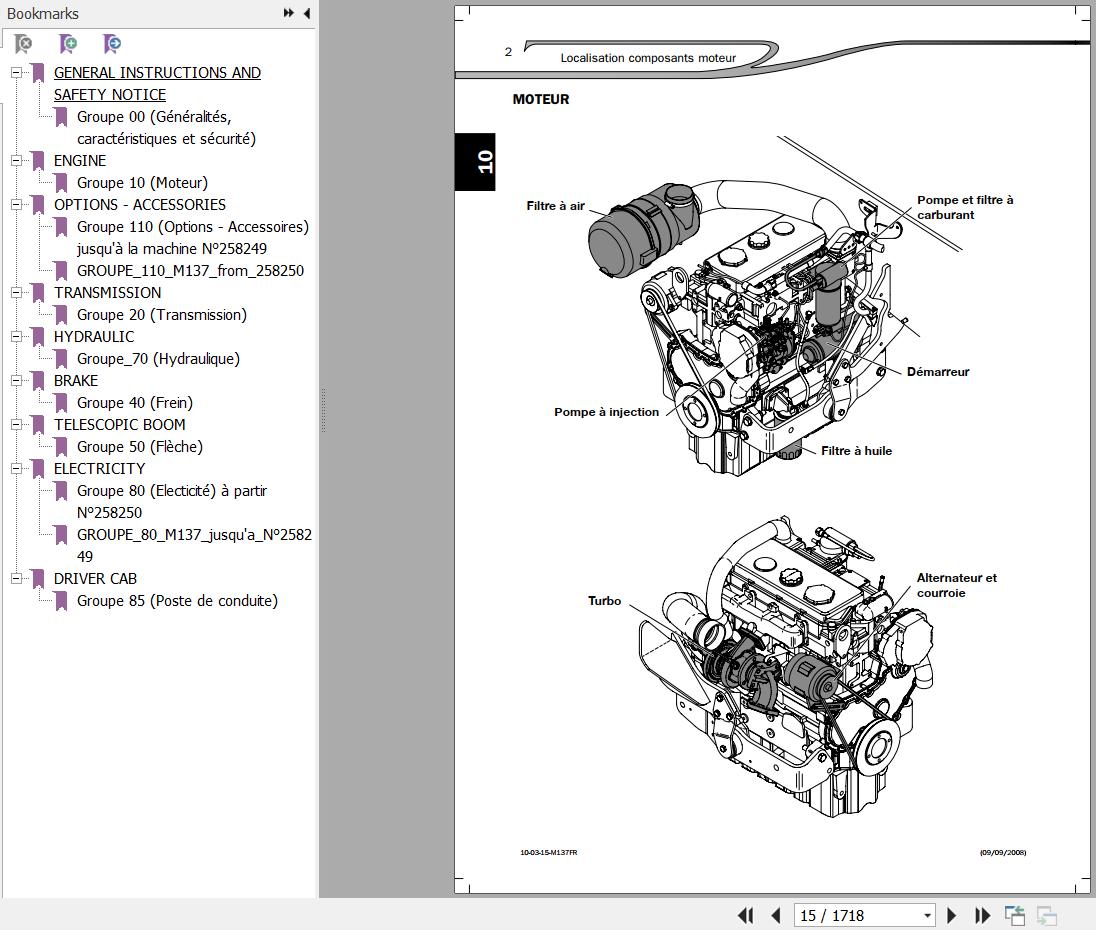1096x930 pixels.
Task: Collapse the ELECTRICITY bookmark group
Action: click(16, 468)
